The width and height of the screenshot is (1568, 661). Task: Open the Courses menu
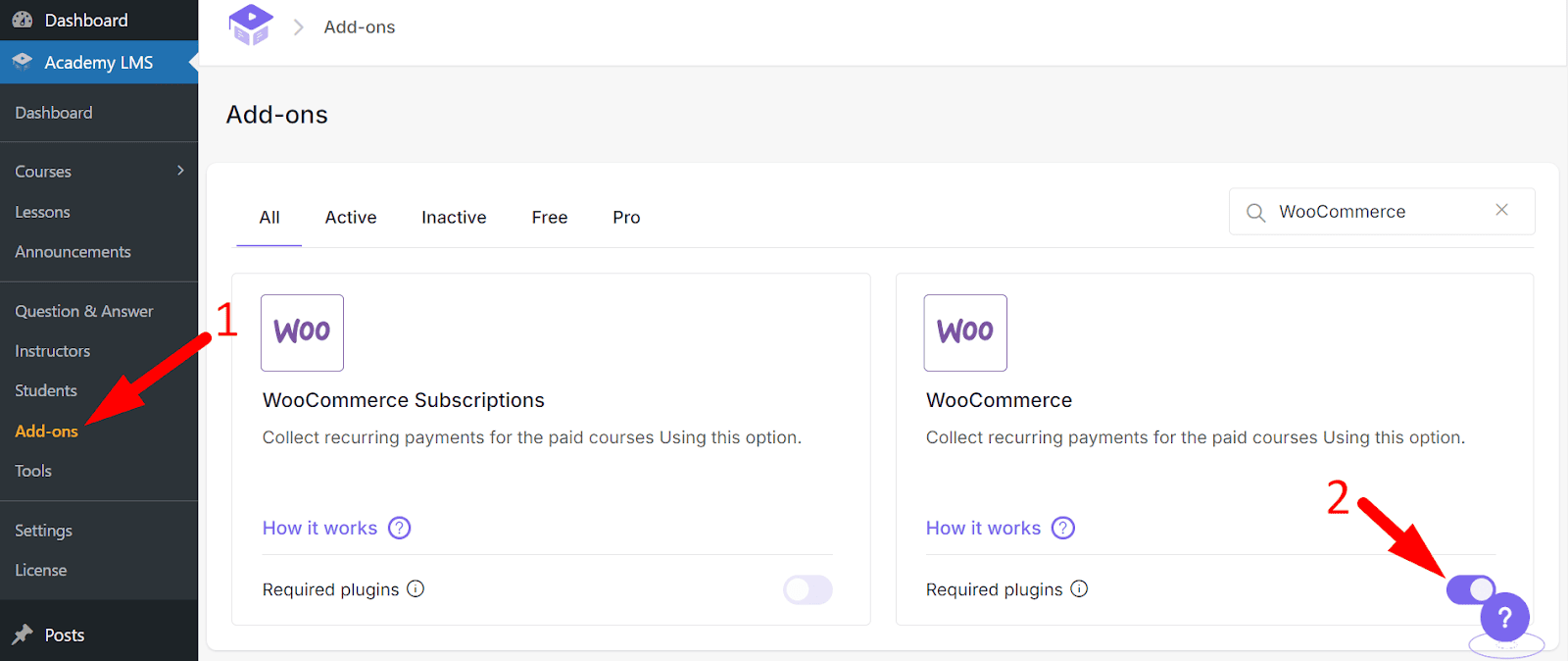pos(43,172)
